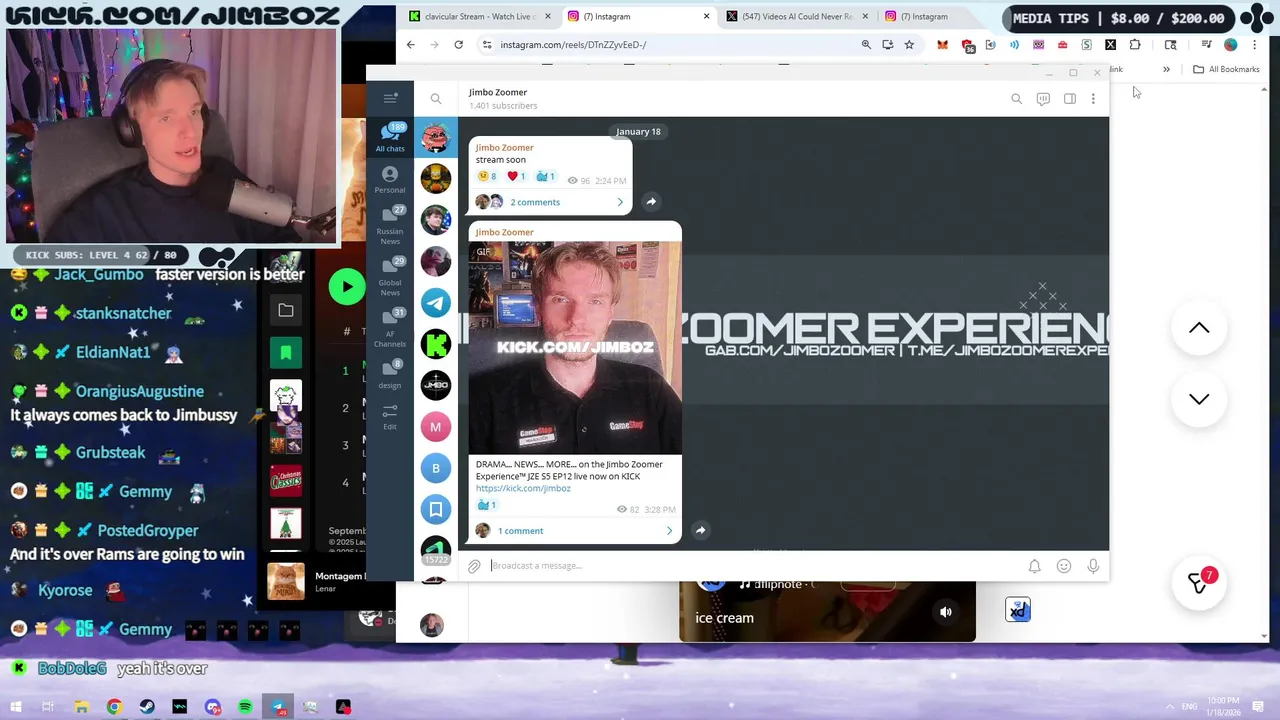
Task: Open Chrome extensions puzzle menu
Action: [x=1135, y=44]
